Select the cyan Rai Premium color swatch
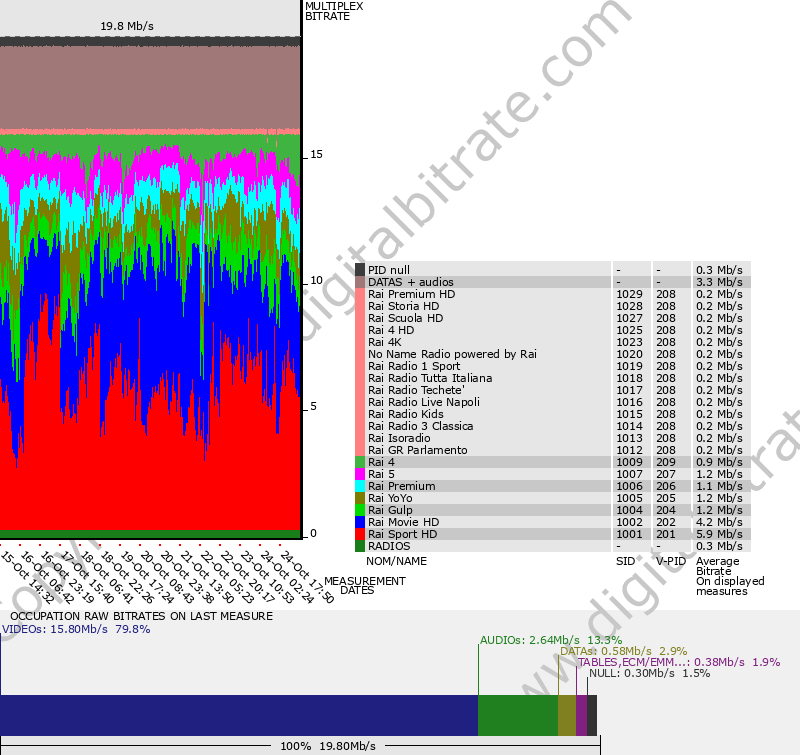This screenshot has width=800, height=755. click(360, 486)
